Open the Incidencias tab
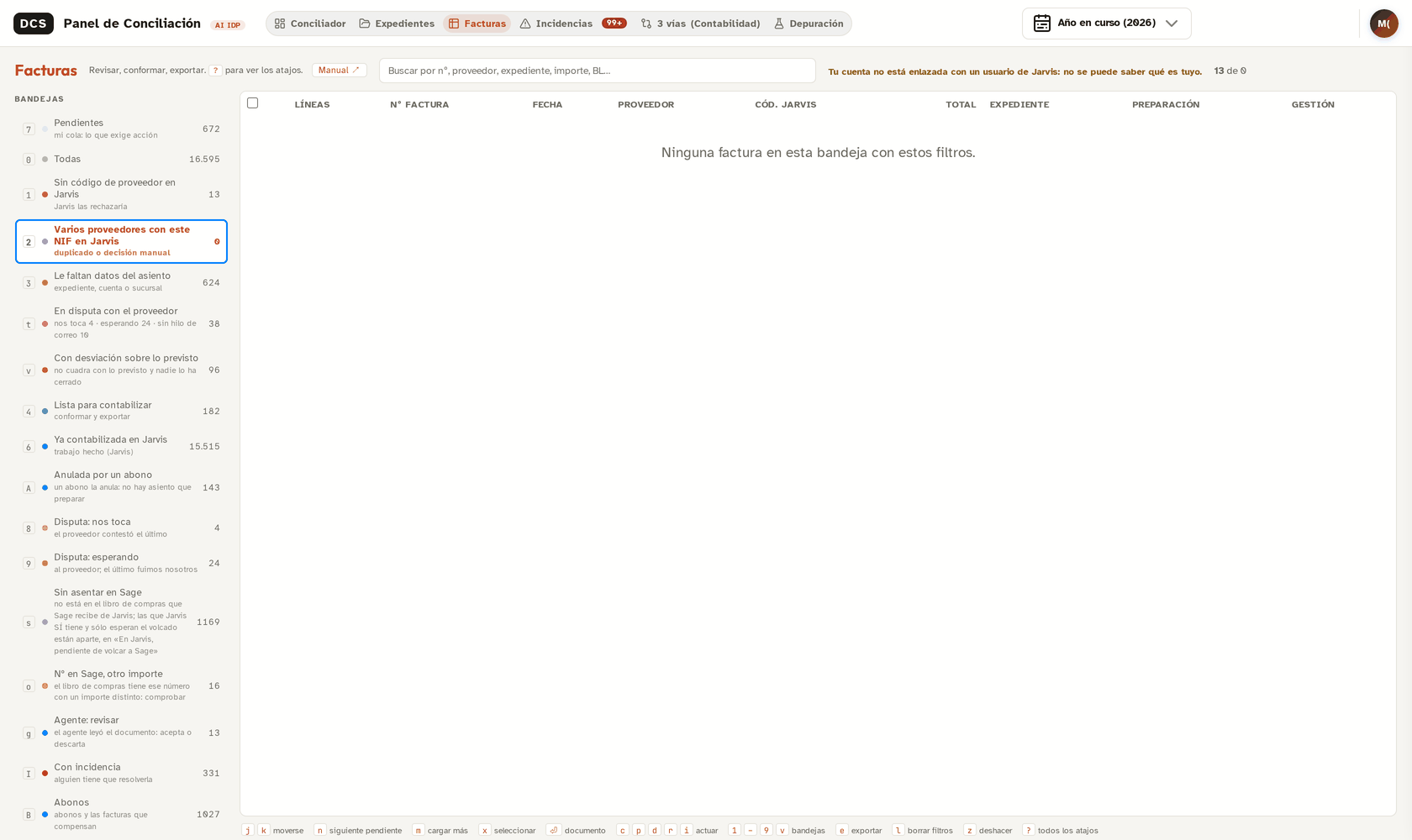Screen dimensions: 1412x840 (x=572, y=24)
